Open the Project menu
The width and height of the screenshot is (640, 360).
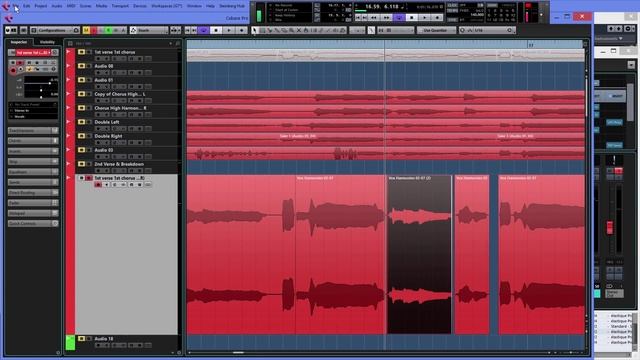(x=41, y=6)
